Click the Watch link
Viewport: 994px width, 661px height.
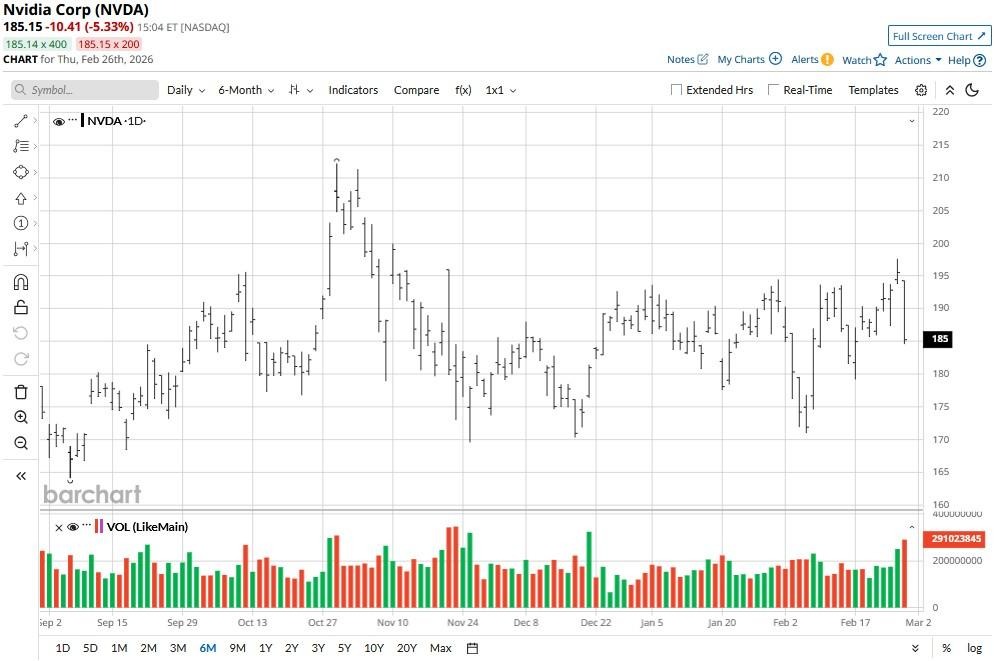tap(856, 60)
